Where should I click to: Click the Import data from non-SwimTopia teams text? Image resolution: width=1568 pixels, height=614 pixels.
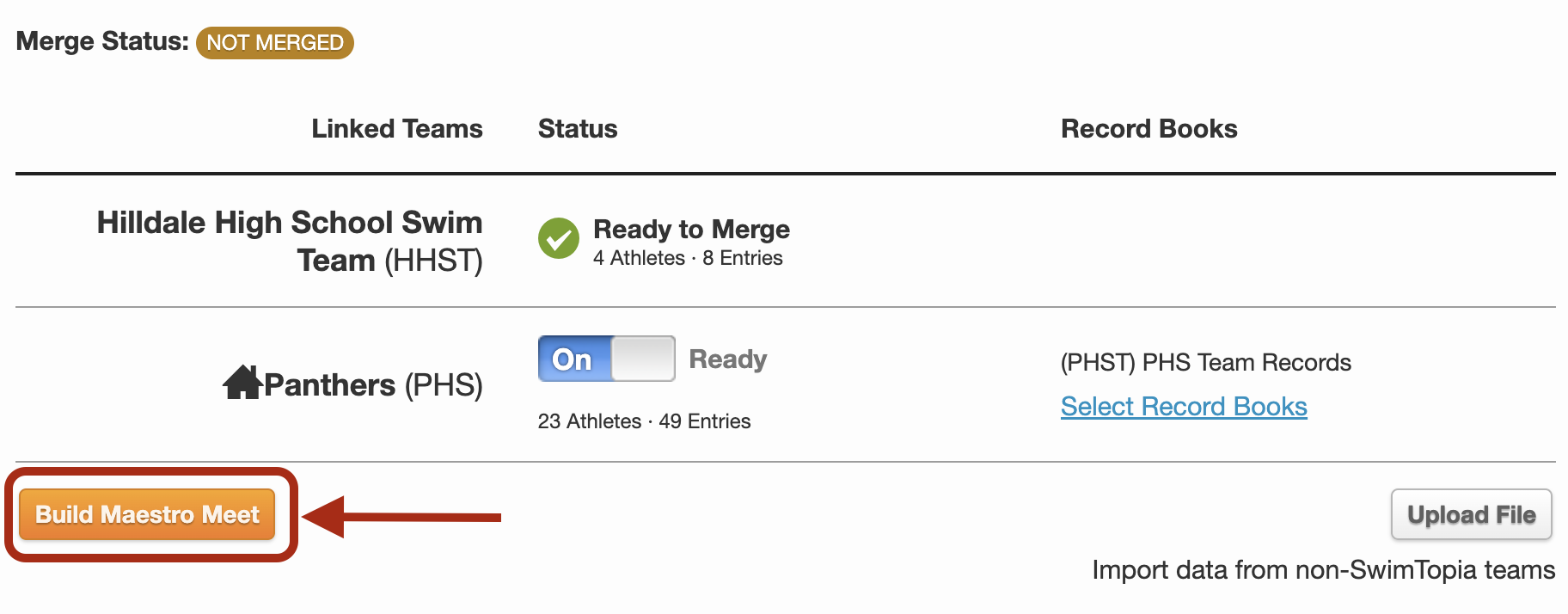(1324, 570)
